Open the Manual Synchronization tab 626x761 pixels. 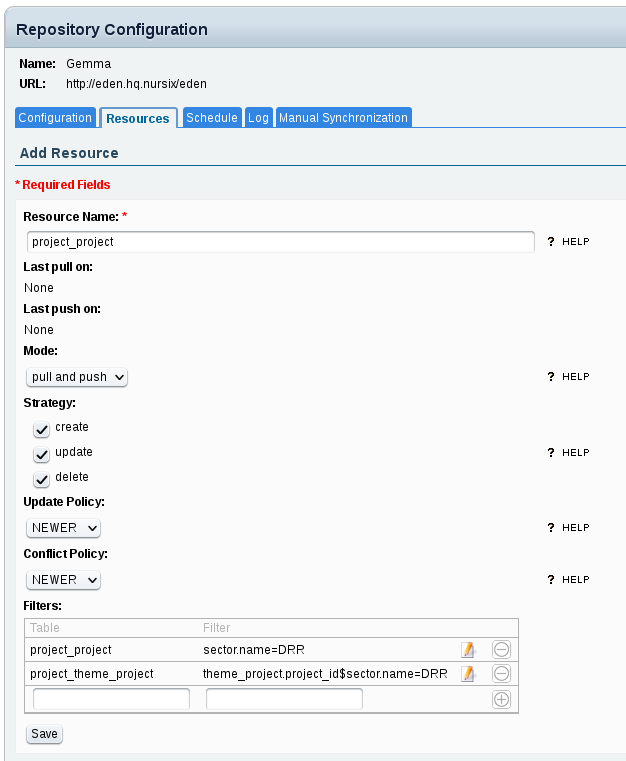[x=343, y=118]
